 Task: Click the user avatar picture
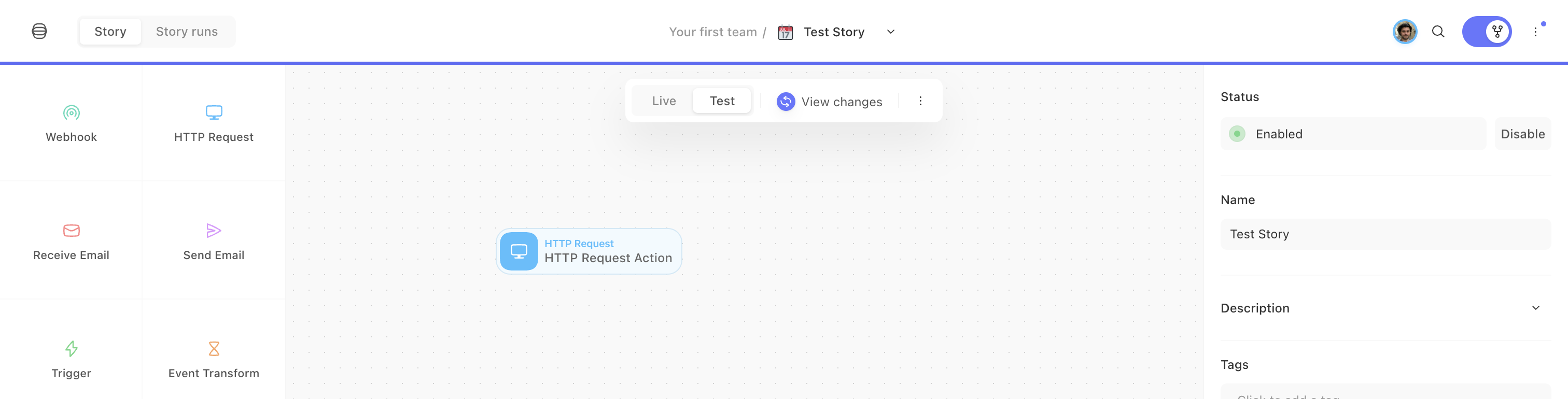[1405, 32]
